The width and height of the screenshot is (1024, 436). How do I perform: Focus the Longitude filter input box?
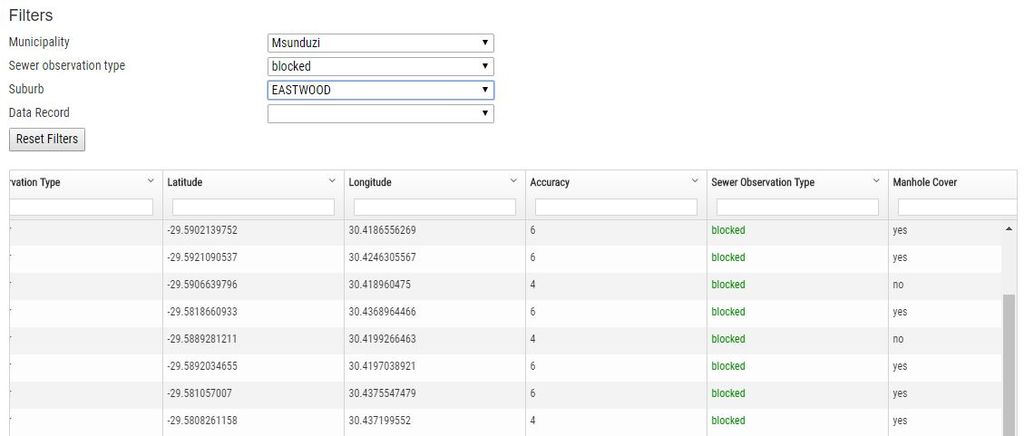(x=434, y=207)
